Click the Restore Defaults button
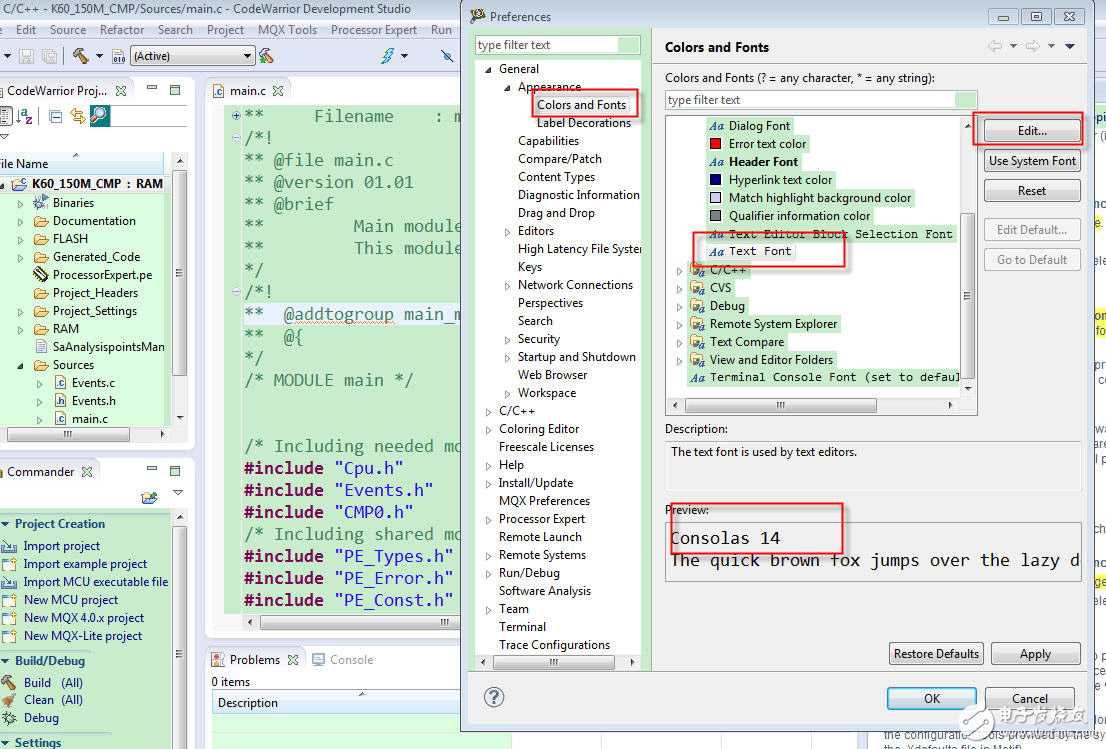Screen dimensions: 1106x749 [935, 654]
